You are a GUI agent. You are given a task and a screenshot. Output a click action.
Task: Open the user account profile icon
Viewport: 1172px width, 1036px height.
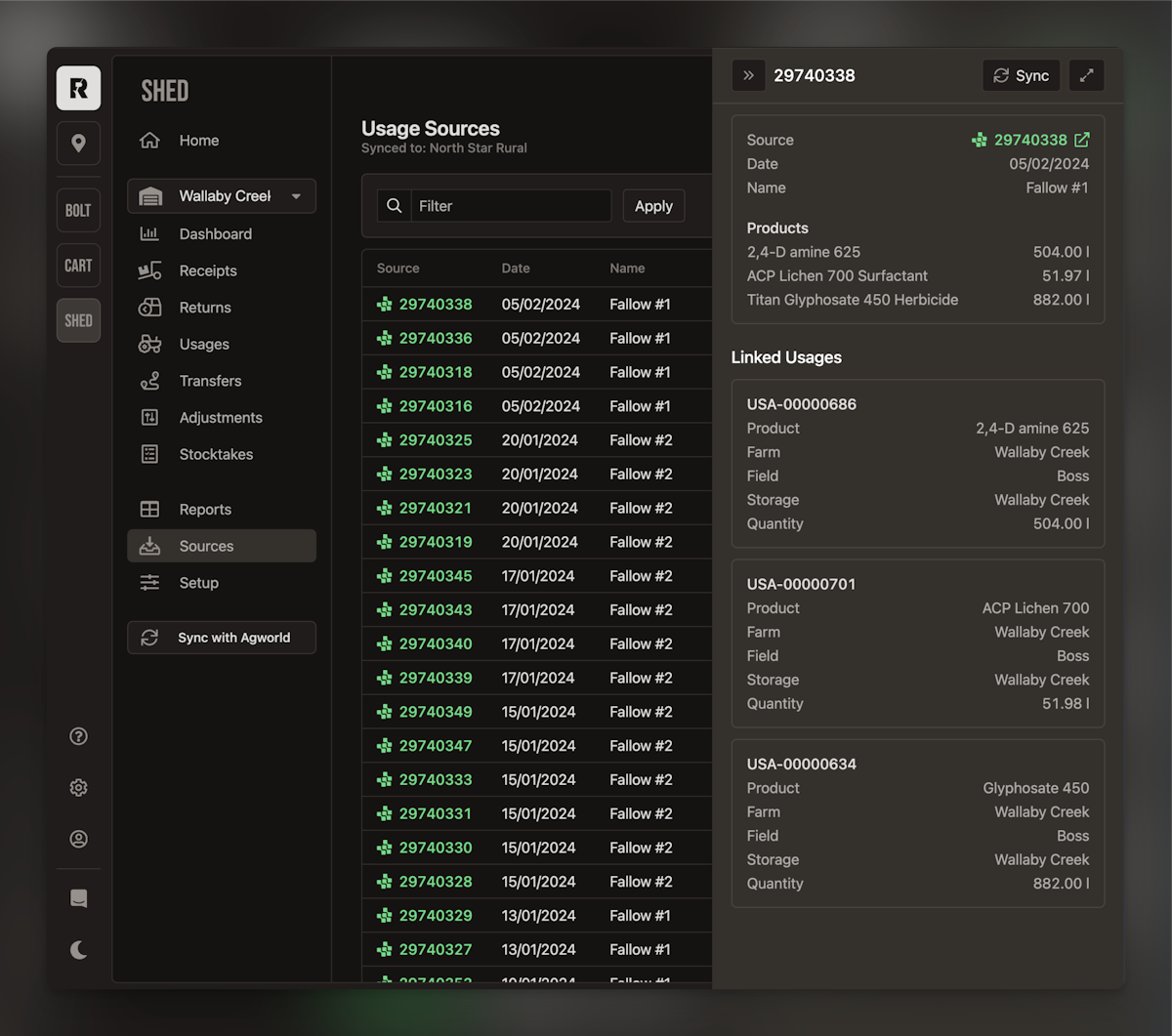(78, 839)
